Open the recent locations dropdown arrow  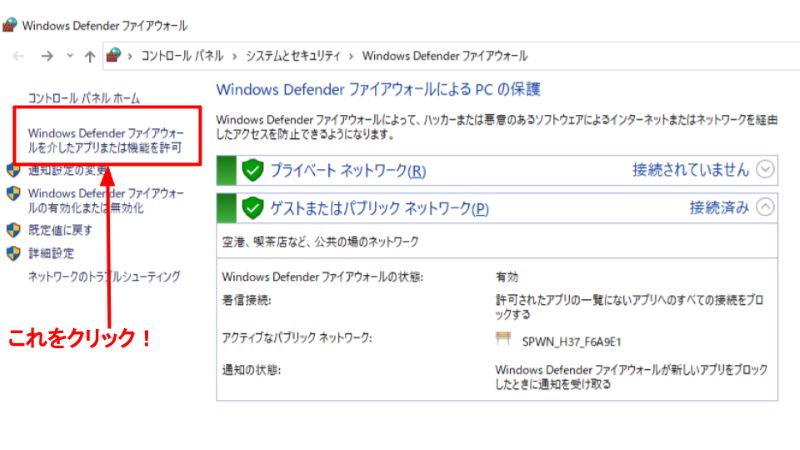[70, 56]
